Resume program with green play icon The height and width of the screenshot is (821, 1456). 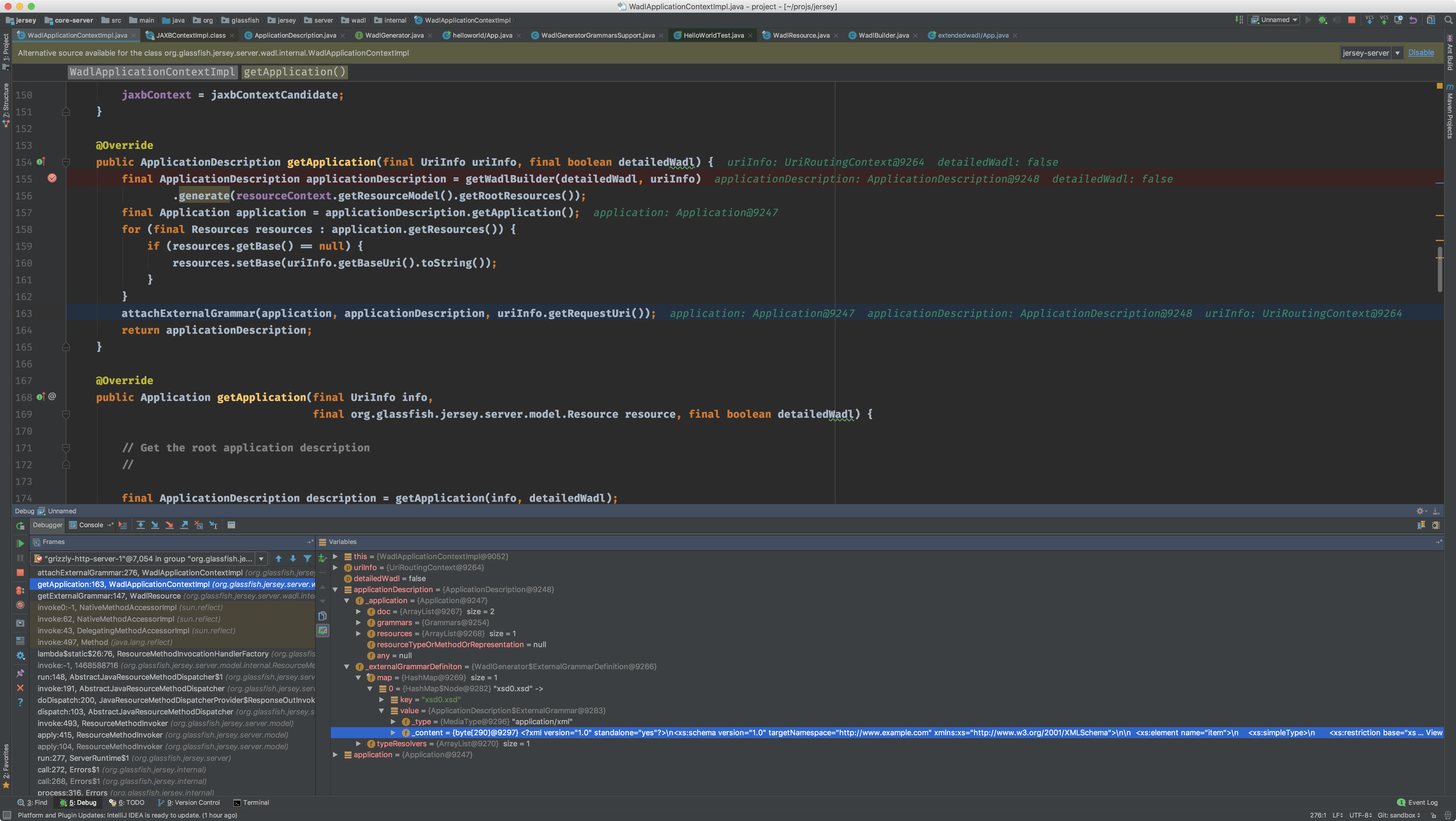pos(20,543)
